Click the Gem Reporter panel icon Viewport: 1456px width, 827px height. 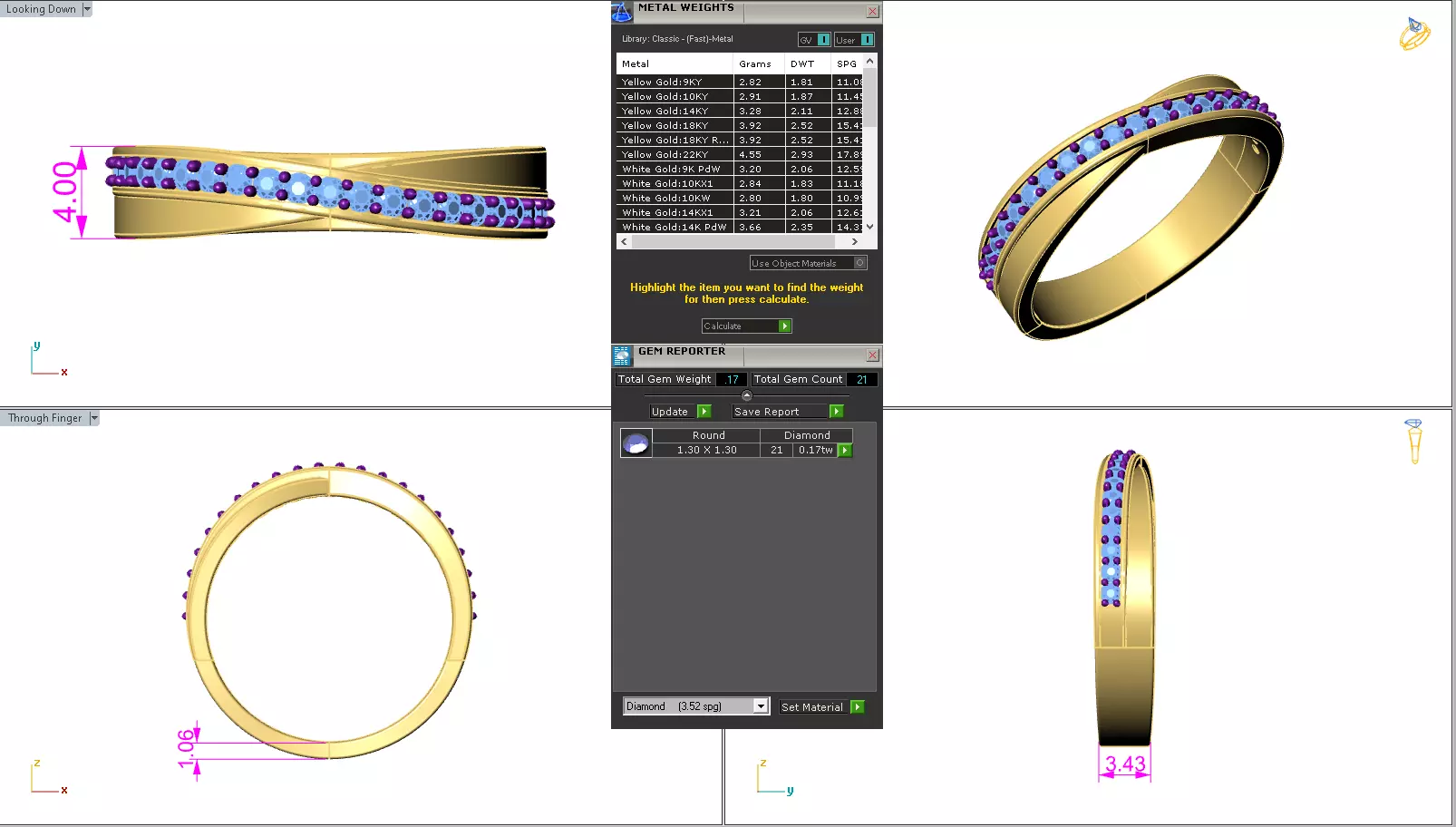click(x=621, y=355)
